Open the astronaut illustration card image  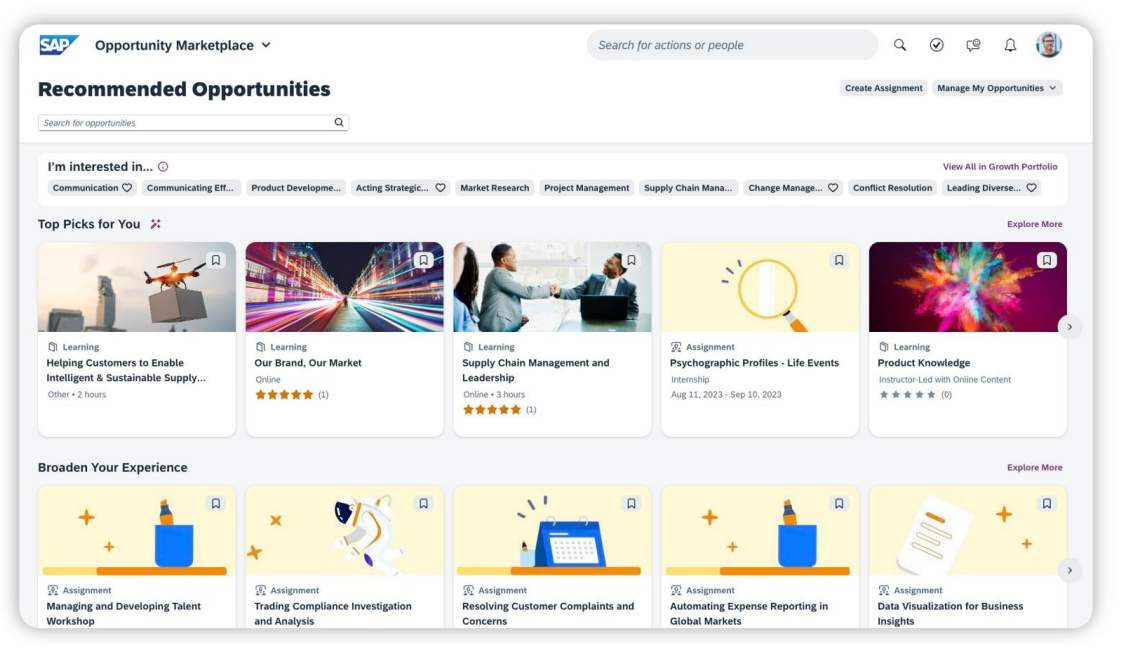(344, 530)
